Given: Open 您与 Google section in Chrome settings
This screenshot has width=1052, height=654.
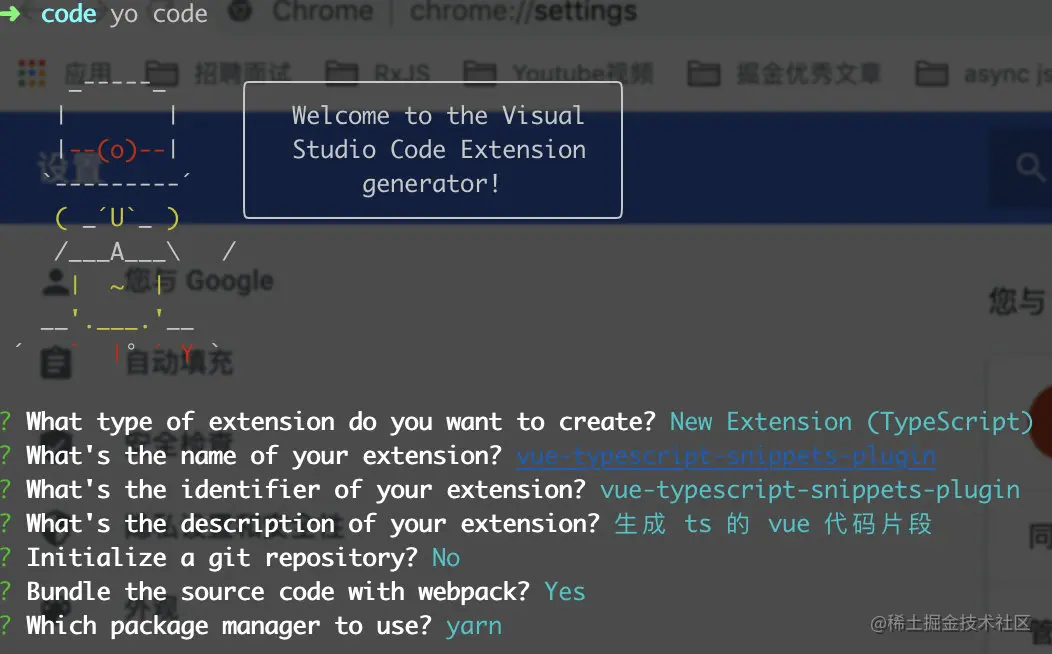Looking at the screenshot, I should pyautogui.click(x=199, y=281).
